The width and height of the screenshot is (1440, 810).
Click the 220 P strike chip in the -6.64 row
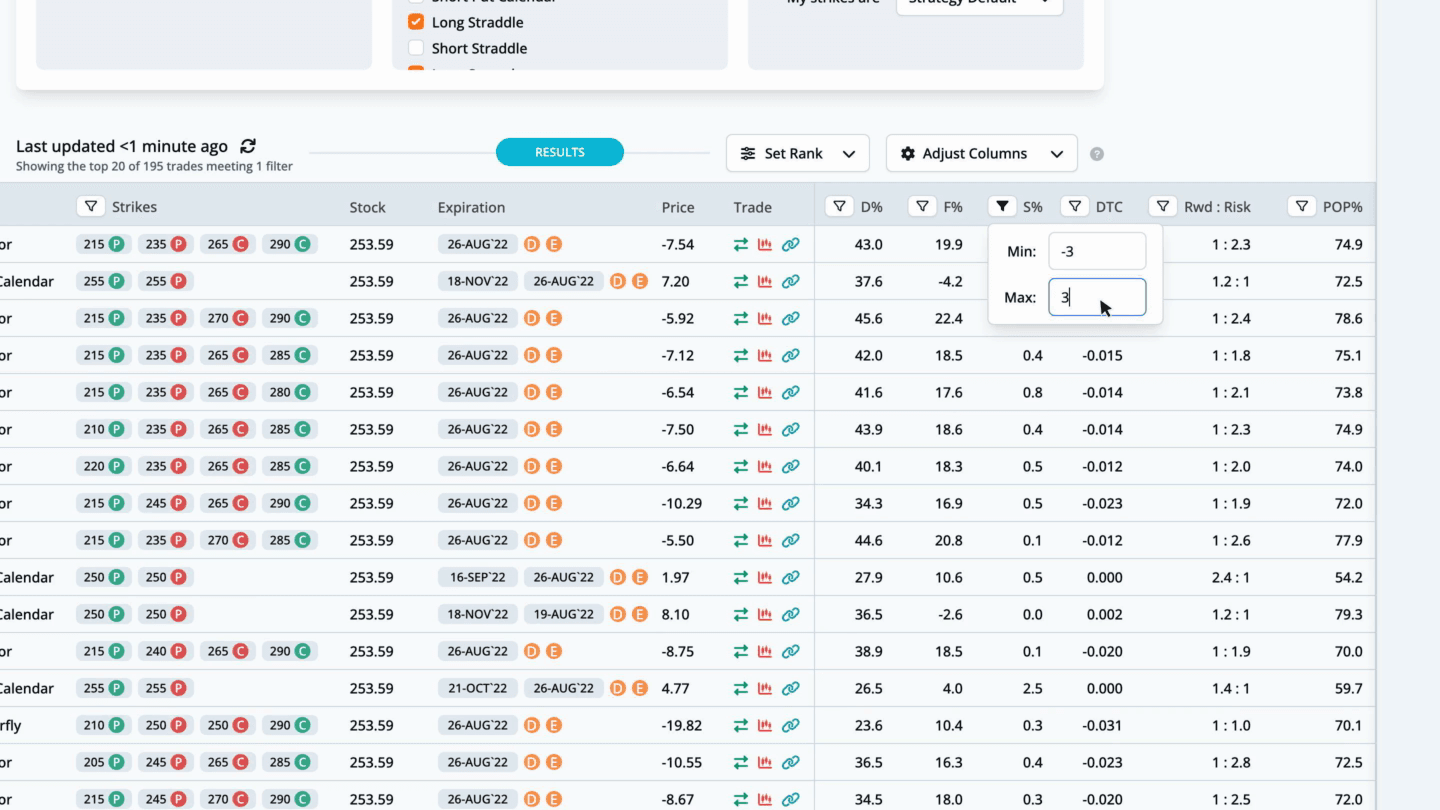[104, 466]
